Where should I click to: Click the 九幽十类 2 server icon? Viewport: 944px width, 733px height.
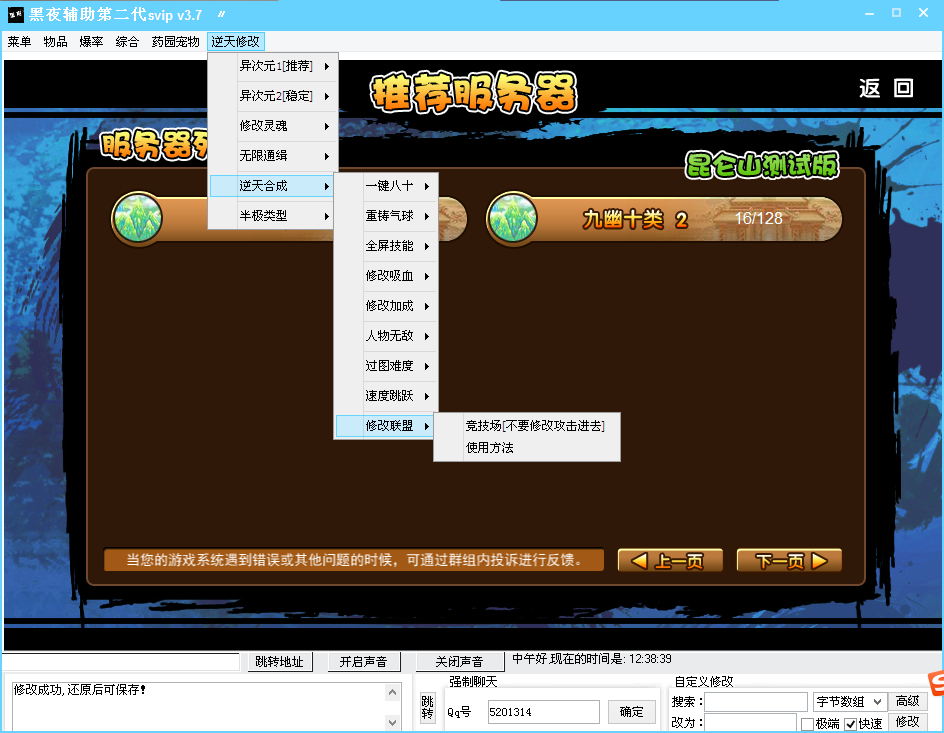pos(512,218)
